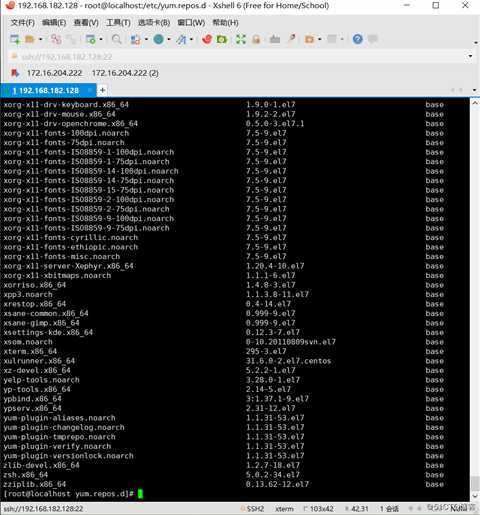Screen dimensions: 480x515
Task: Close the 192.168.182.128 tab
Action: point(90,90)
